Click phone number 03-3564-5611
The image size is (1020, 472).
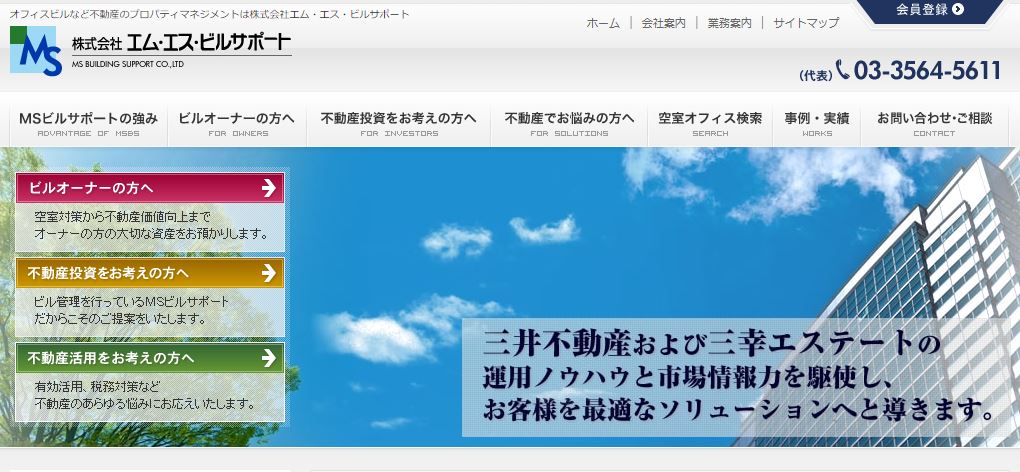(x=928, y=70)
